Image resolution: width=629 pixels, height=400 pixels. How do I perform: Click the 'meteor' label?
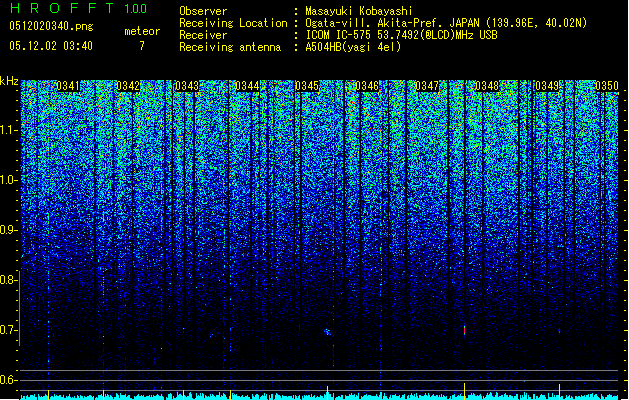click(142, 31)
